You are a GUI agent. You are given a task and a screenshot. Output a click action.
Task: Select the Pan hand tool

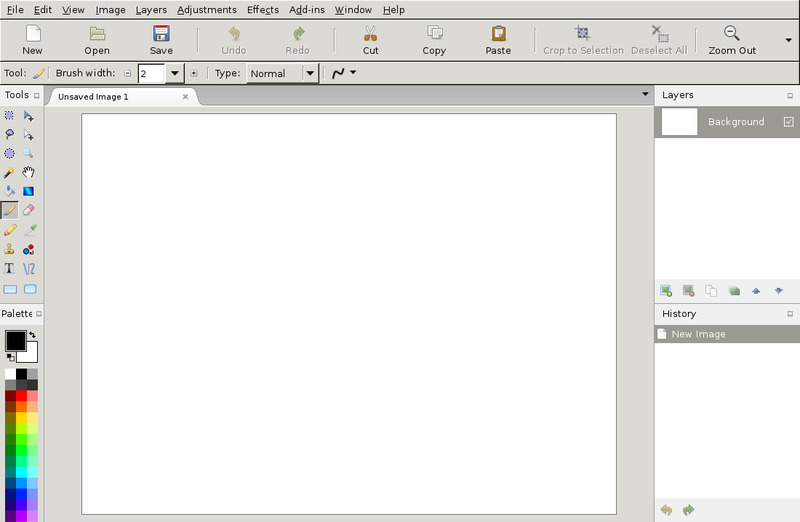[x=29, y=172]
